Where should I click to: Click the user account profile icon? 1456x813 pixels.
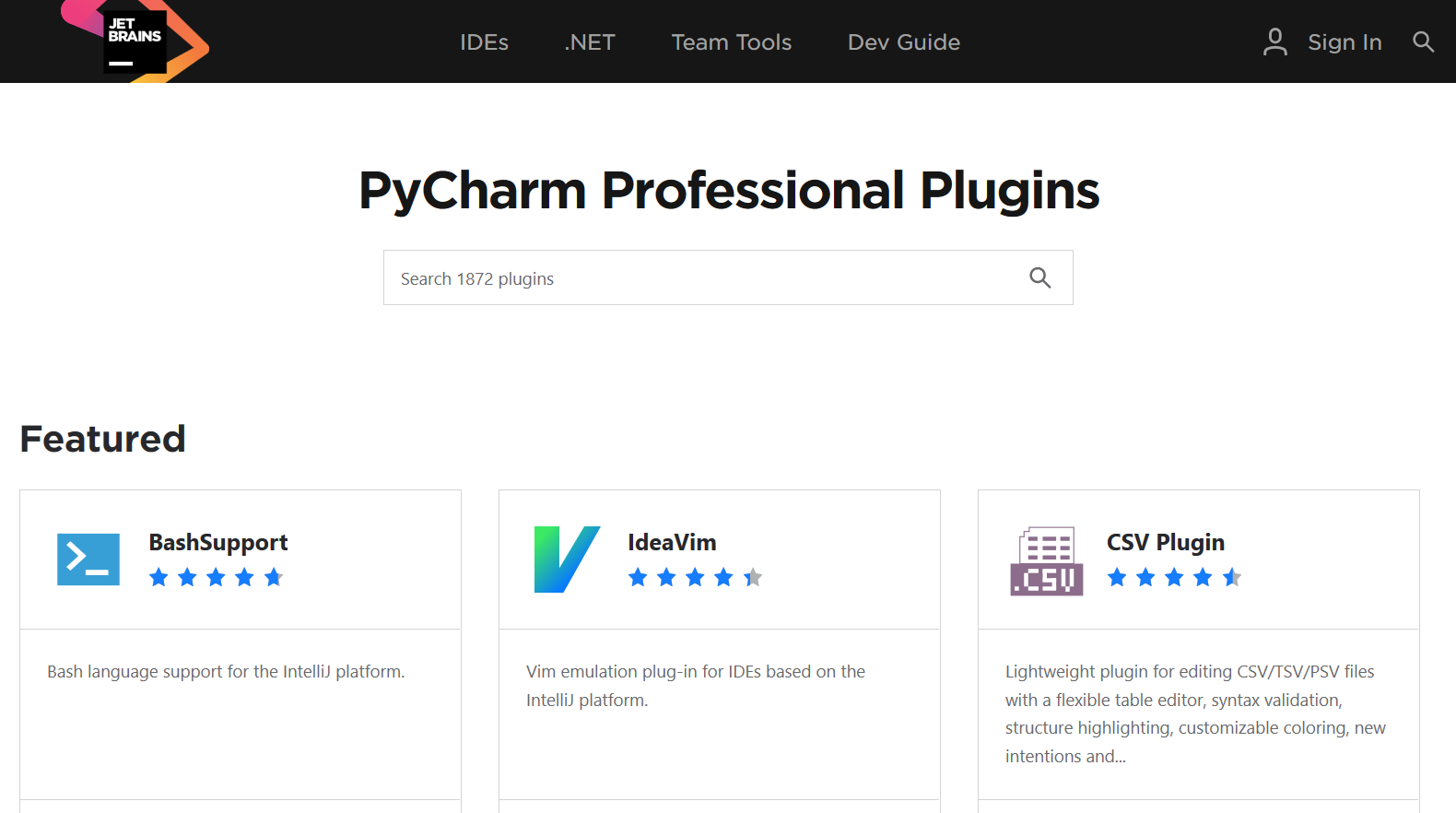(x=1275, y=41)
